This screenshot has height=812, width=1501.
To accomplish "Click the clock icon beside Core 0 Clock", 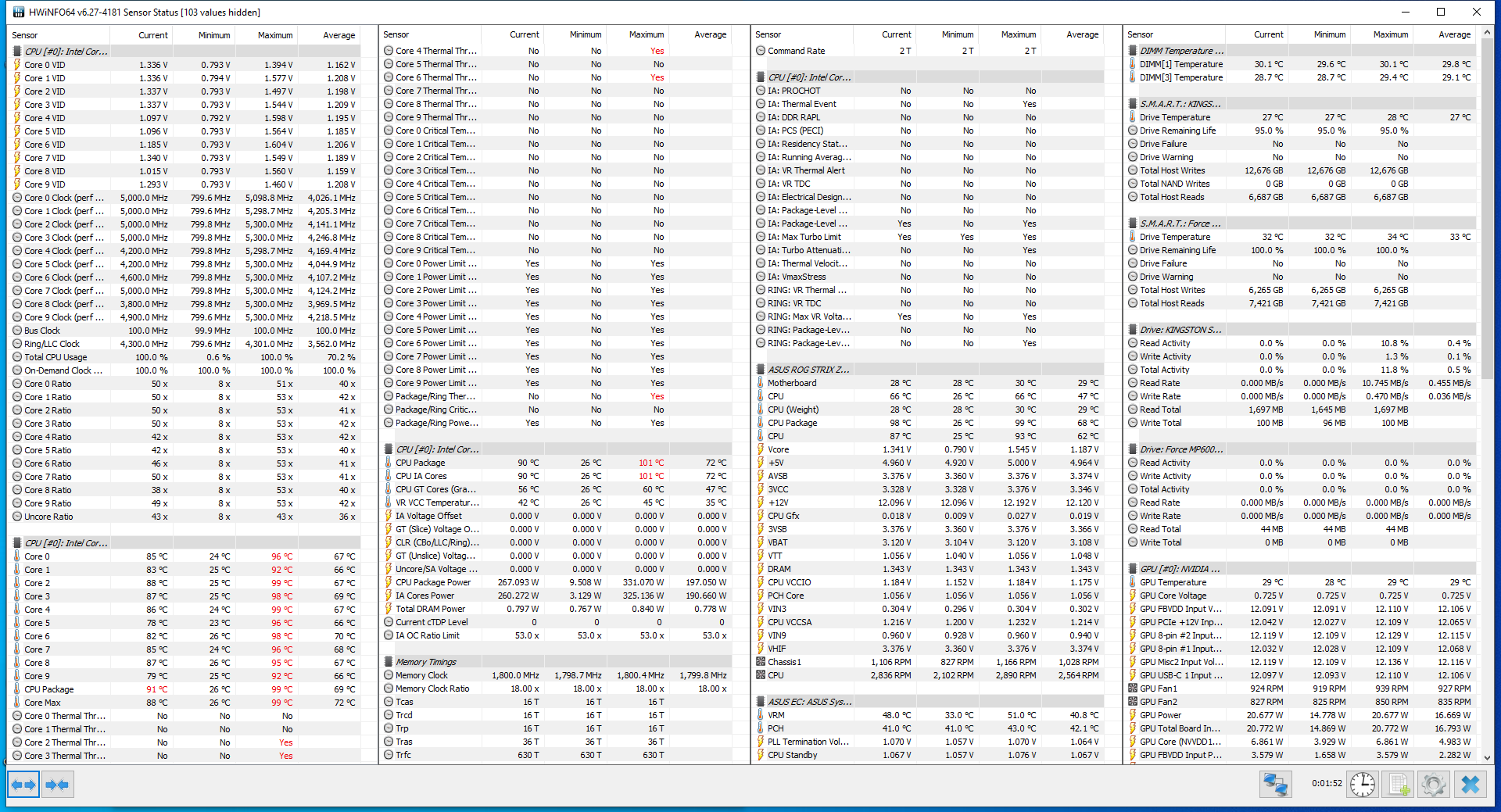I will tap(17, 198).
